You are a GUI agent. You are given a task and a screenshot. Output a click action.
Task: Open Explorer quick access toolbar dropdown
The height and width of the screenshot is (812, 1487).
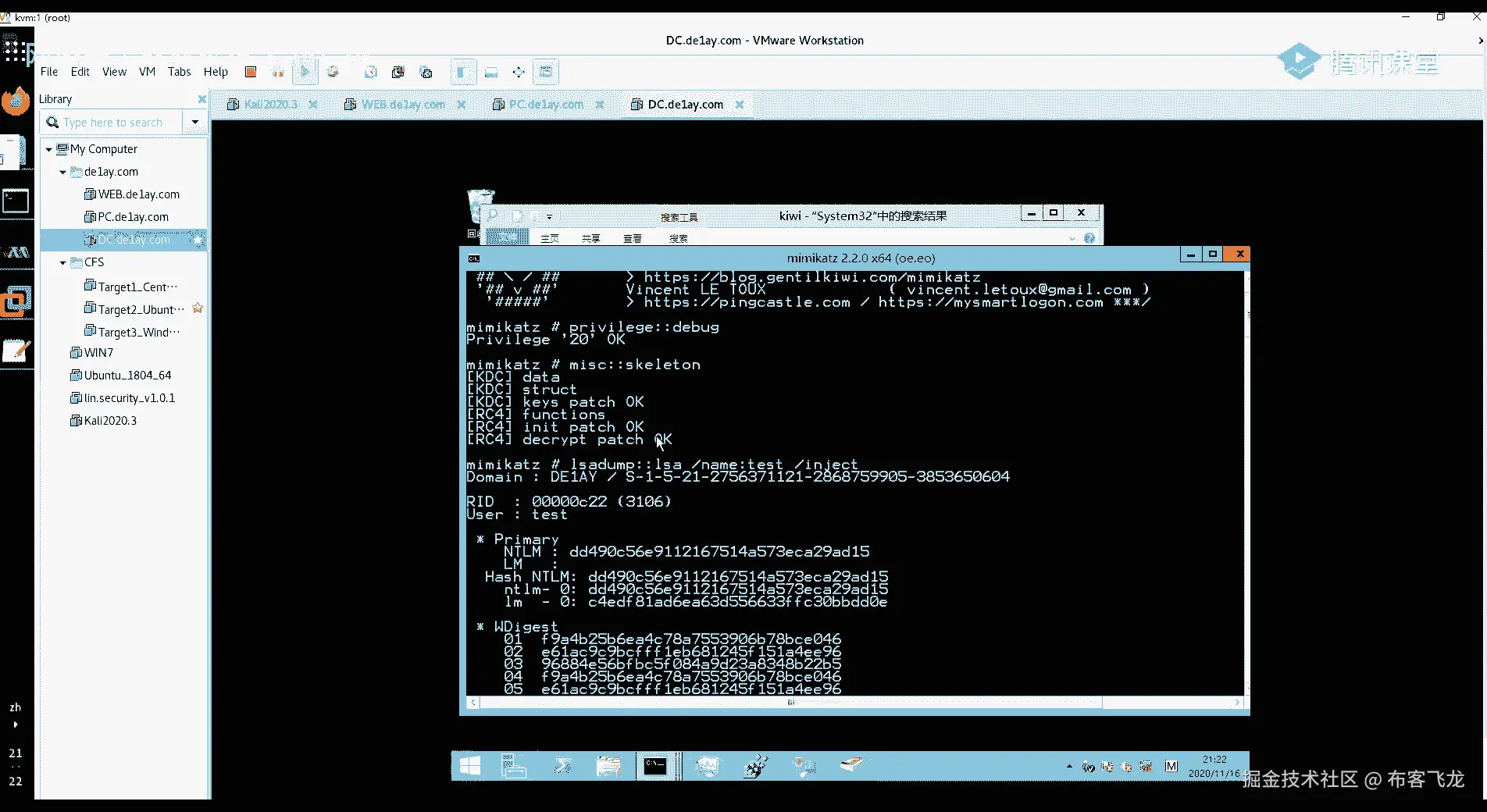pos(549,217)
